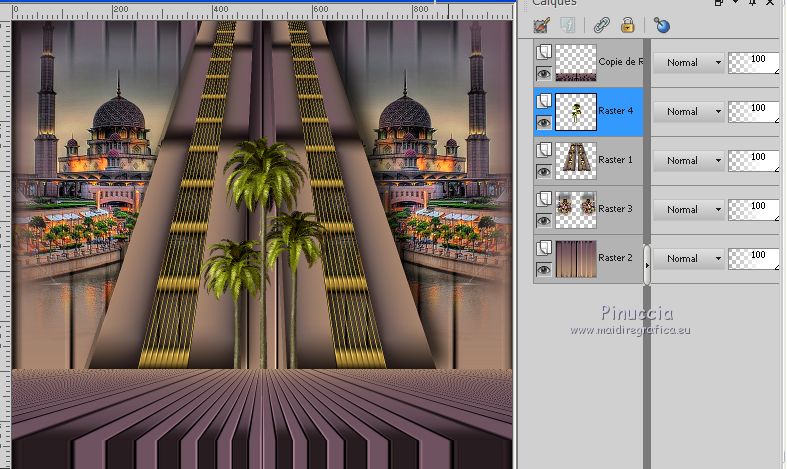Click Raster 3 mosque thumbnail
787x469 pixels.
[576, 209]
